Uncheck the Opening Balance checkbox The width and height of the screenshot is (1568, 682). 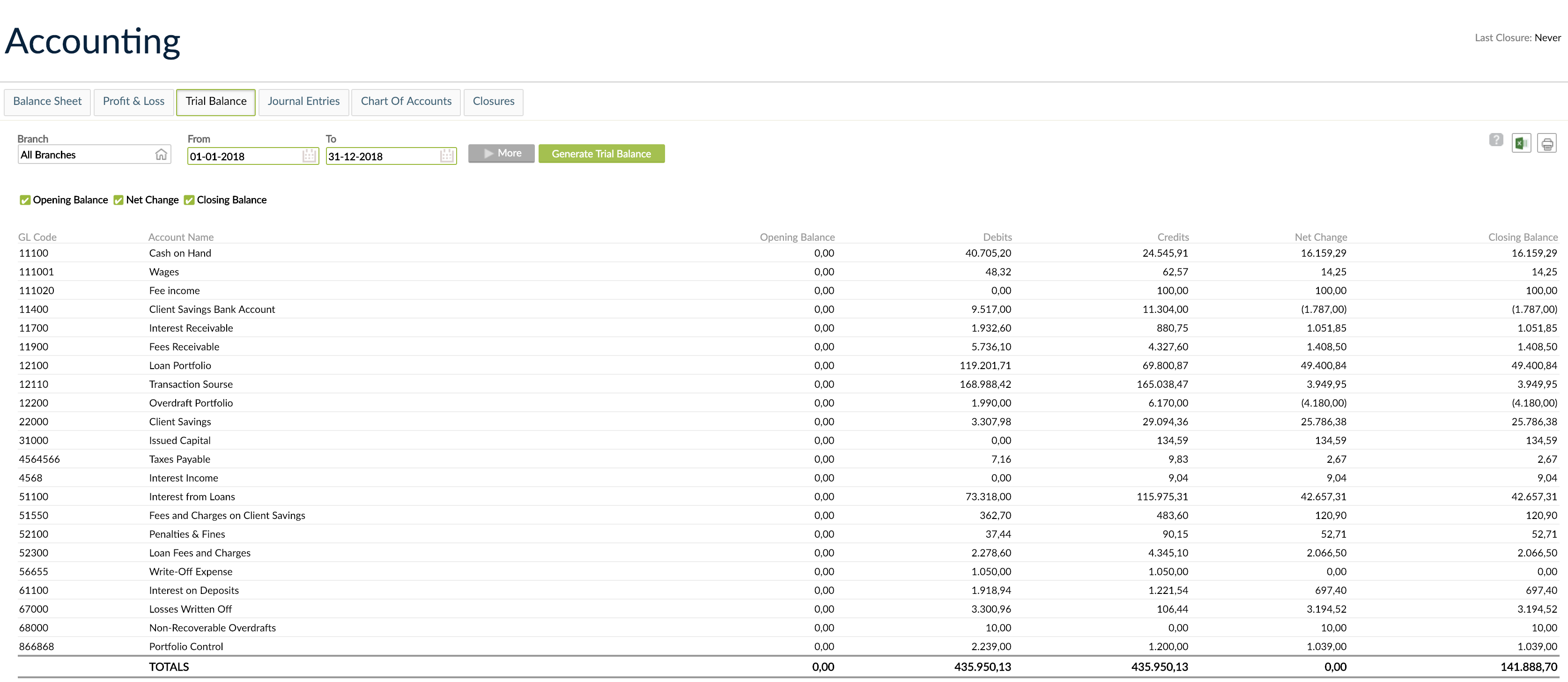pyautogui.click(x=25, y=200)
